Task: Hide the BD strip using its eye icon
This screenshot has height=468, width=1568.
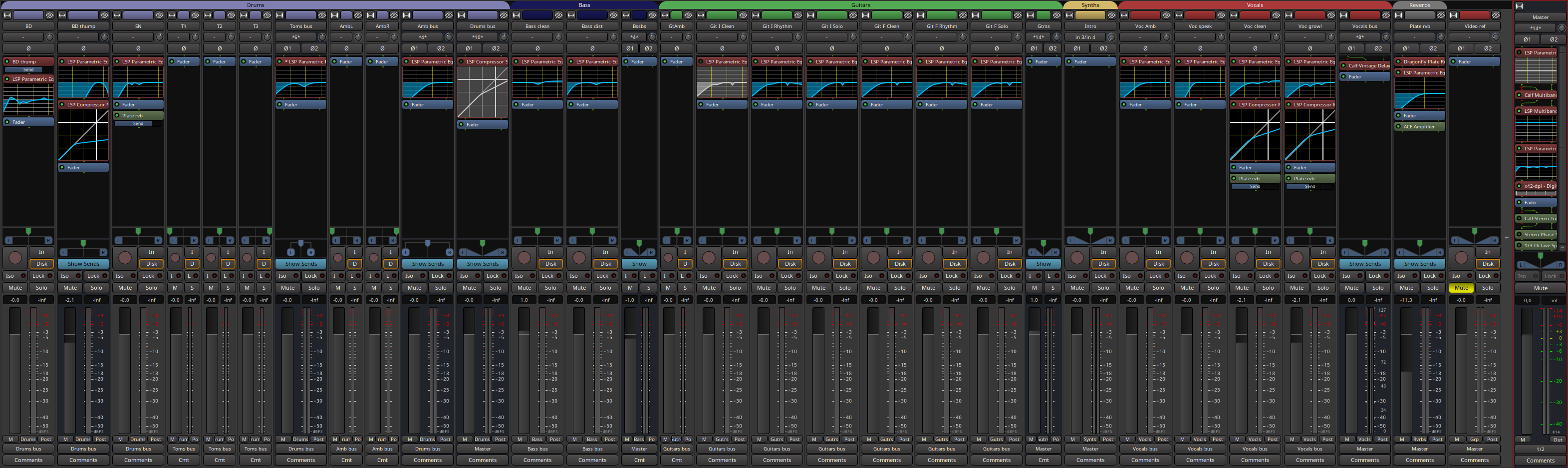Action: pos(50,15)
